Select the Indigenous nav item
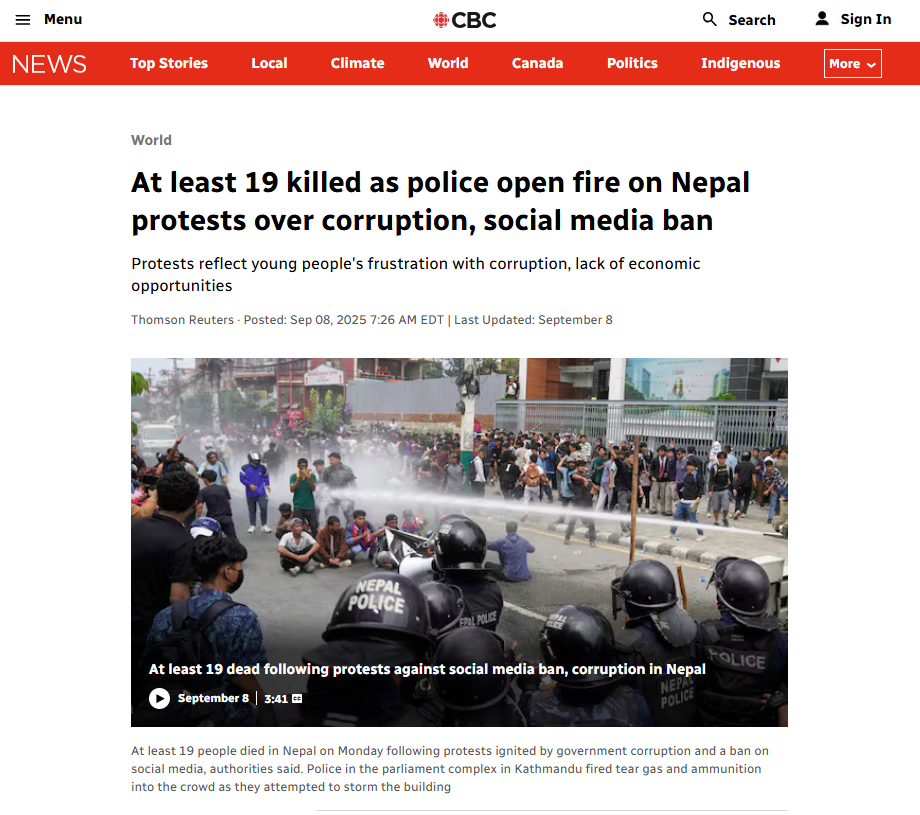This screenshot has height=815, width=920. coord(740,63)
